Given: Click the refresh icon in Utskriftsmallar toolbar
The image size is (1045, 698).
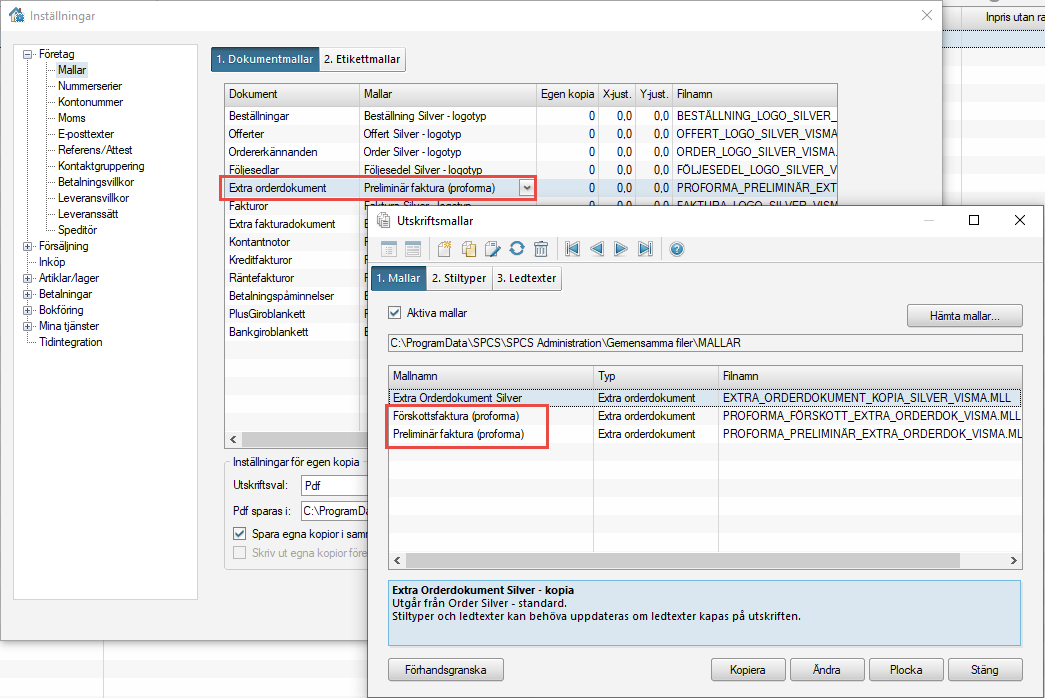Looking at the screenshot, I should [517, 249].
